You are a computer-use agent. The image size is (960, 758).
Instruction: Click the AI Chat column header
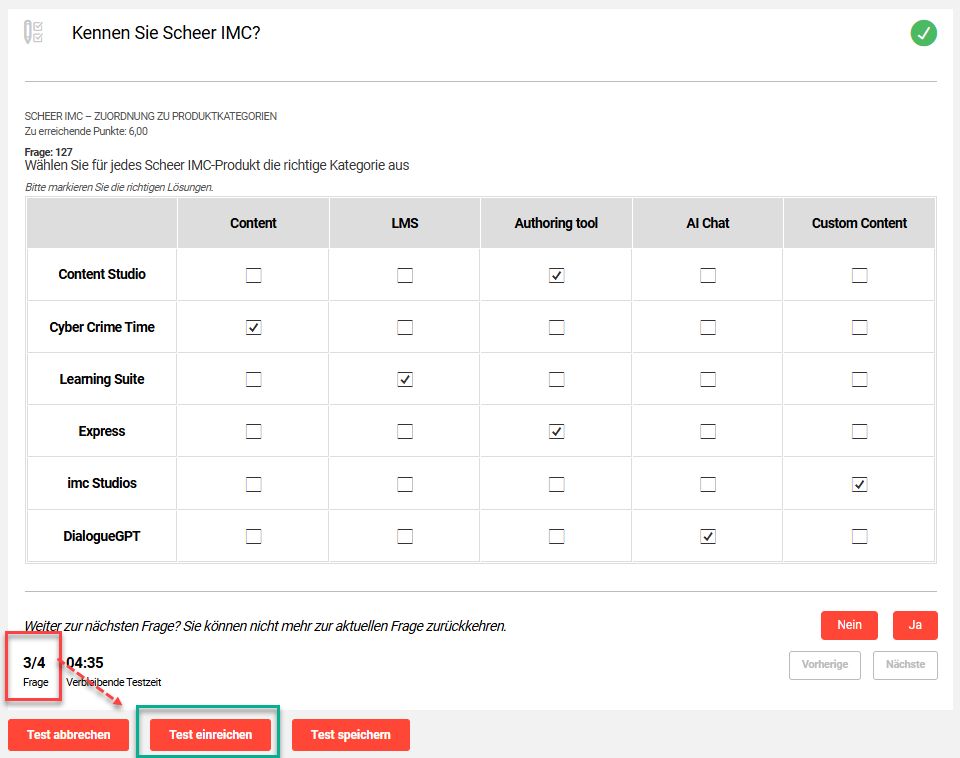(x=708, y=223)
